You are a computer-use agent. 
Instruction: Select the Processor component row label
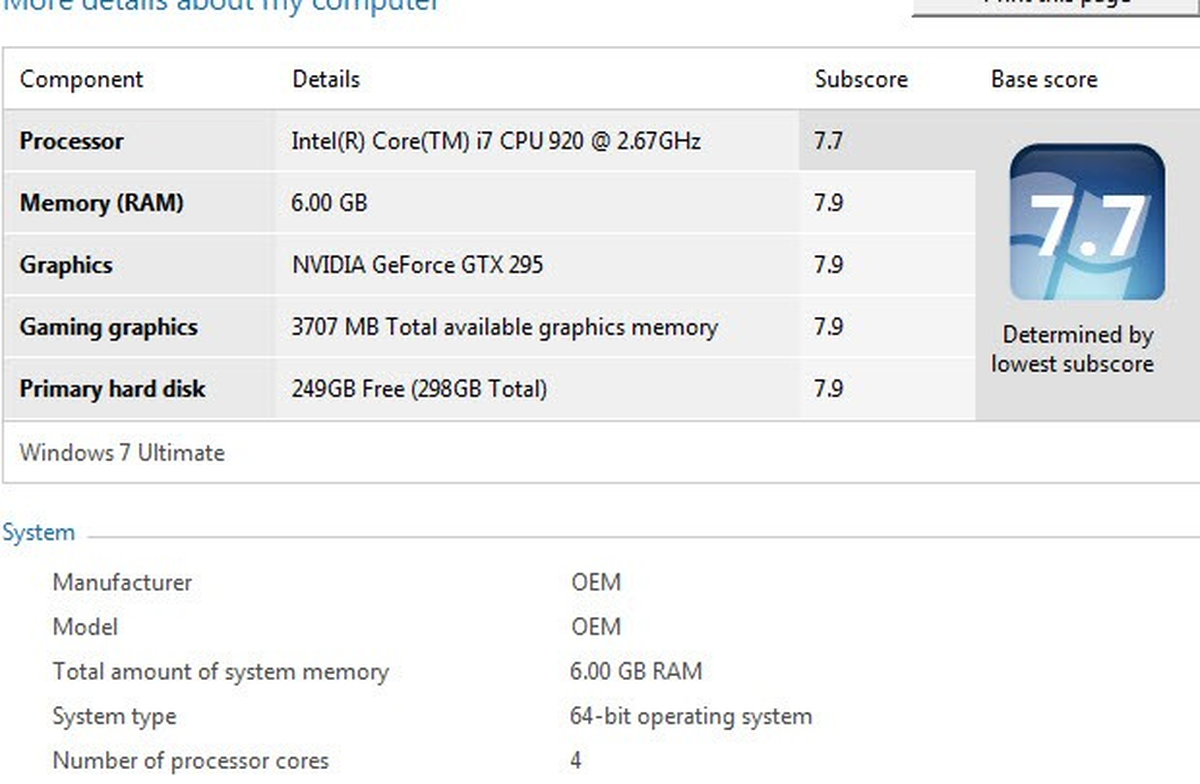(x=71, y=141)
